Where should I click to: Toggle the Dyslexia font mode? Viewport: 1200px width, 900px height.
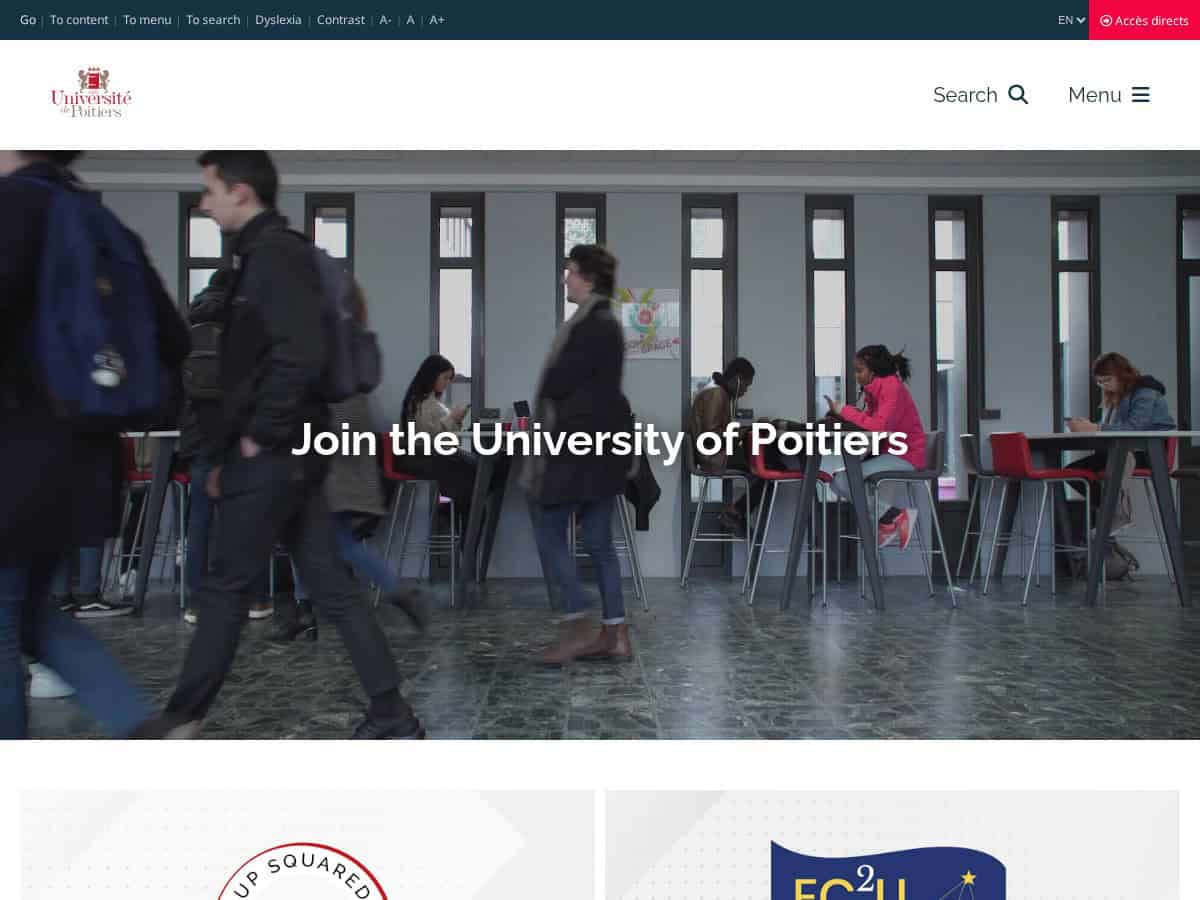pos(278,20)
